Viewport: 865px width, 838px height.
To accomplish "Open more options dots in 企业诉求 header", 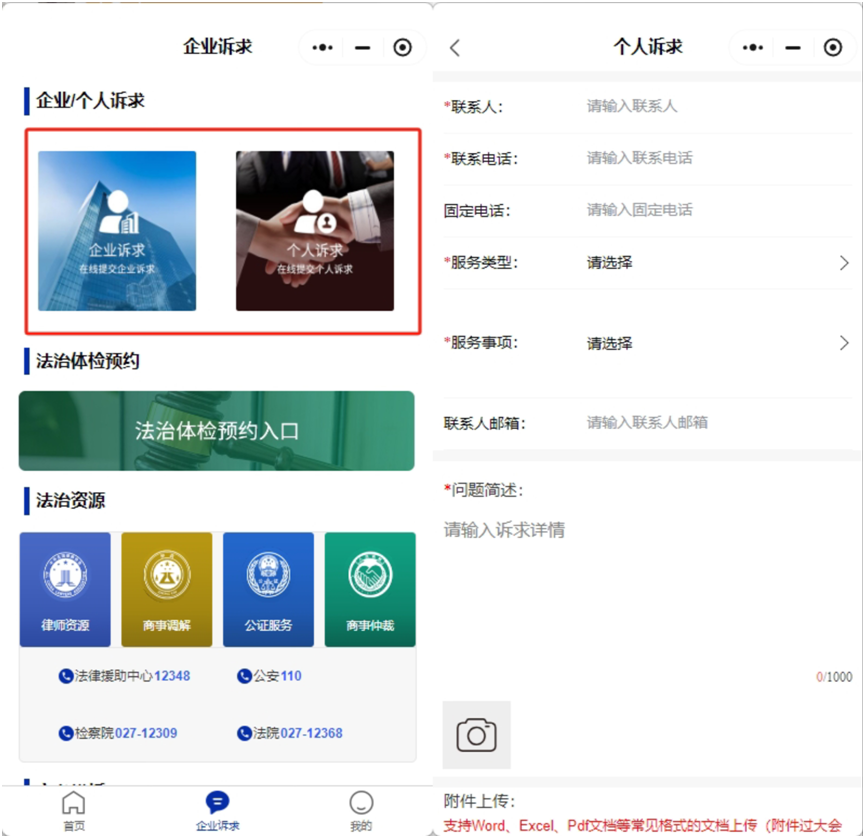I will (x=323, y=47).
